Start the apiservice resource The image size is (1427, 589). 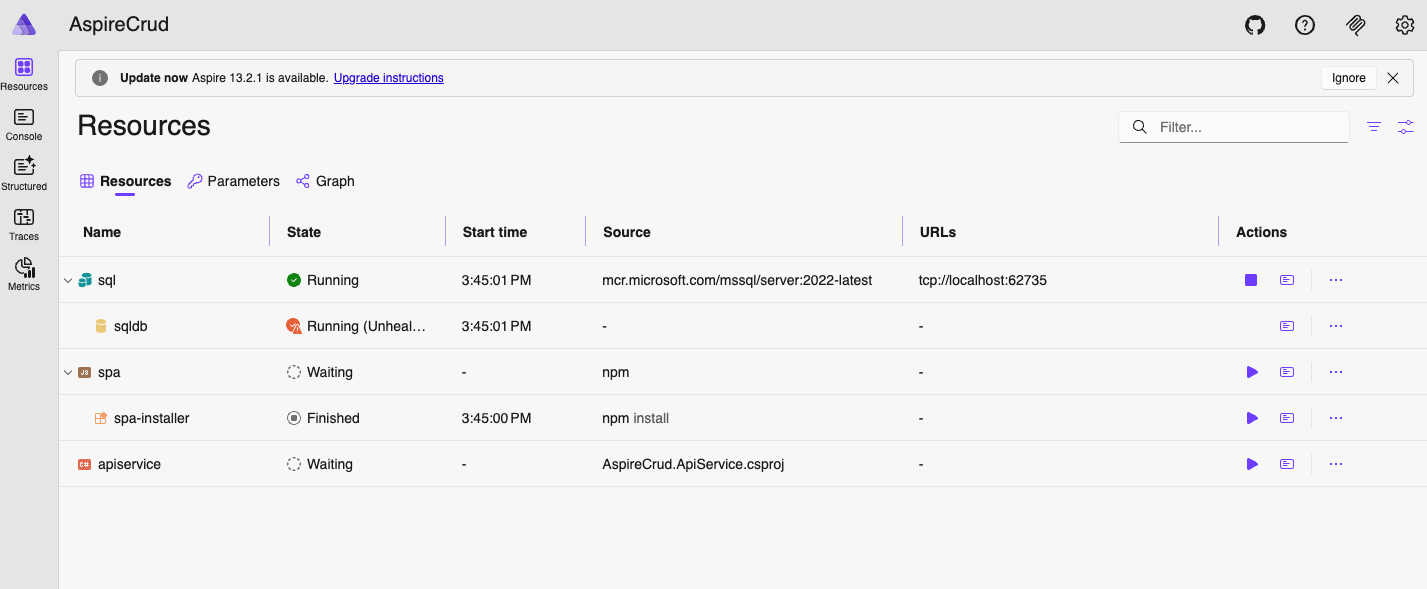(x=1251, y=464)
